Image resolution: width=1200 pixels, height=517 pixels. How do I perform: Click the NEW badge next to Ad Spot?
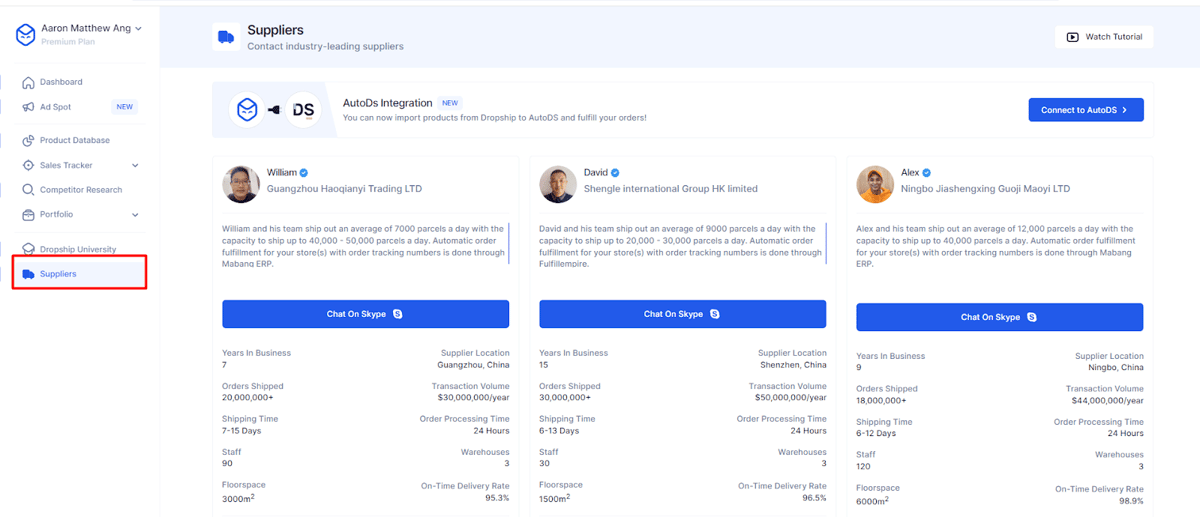124,107
